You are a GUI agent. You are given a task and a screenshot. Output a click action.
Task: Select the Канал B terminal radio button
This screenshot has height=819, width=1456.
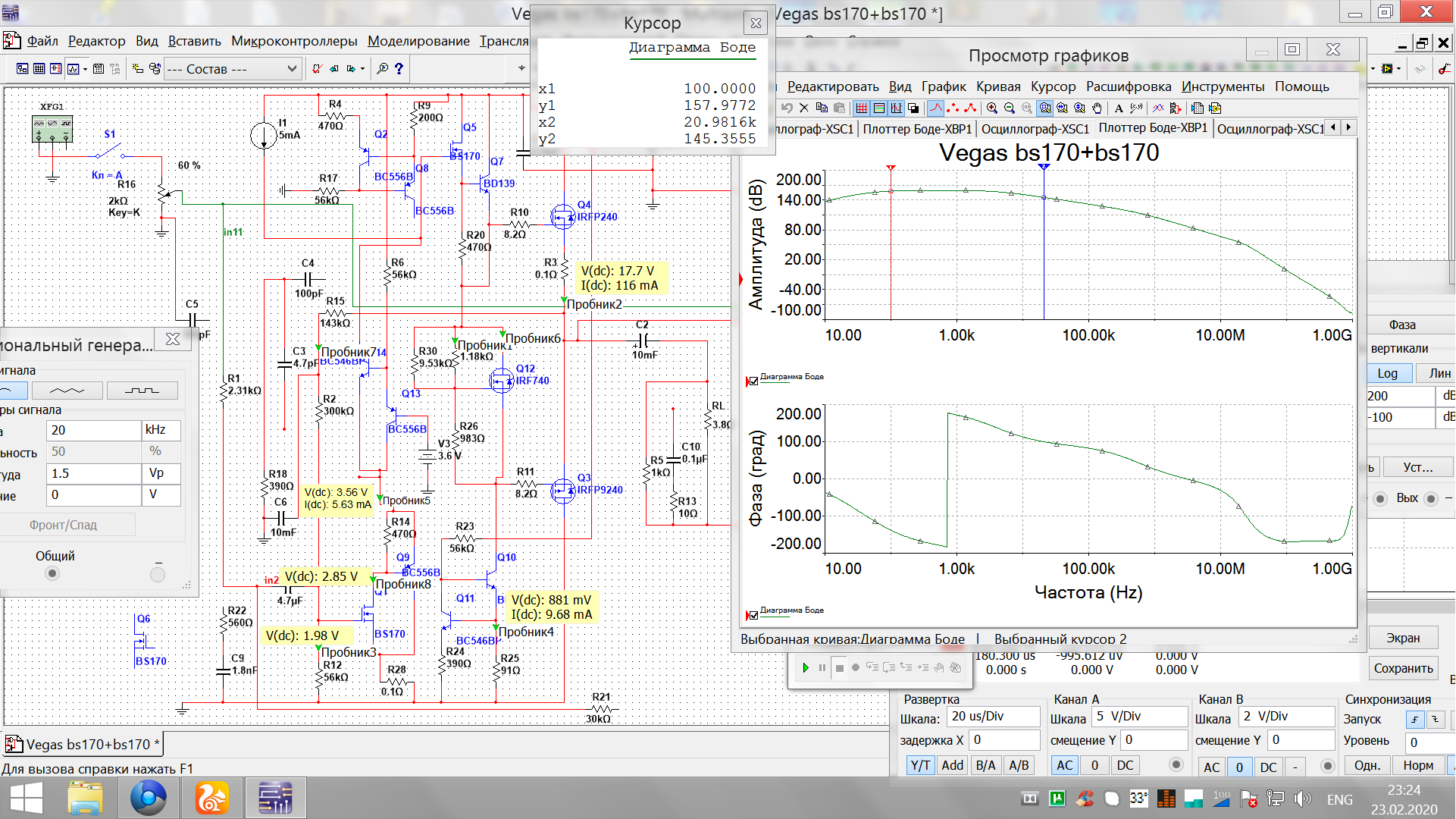point(1327,766)
